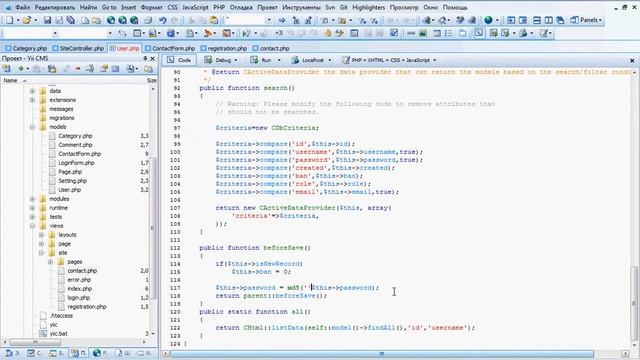Open the Panels dropdown
This screenshot has height=360, width=640.
586,20
